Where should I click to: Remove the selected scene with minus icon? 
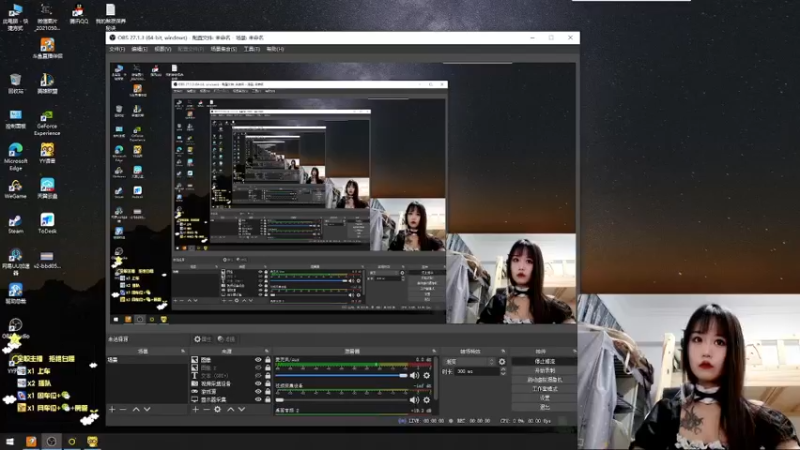coord(123,409)
